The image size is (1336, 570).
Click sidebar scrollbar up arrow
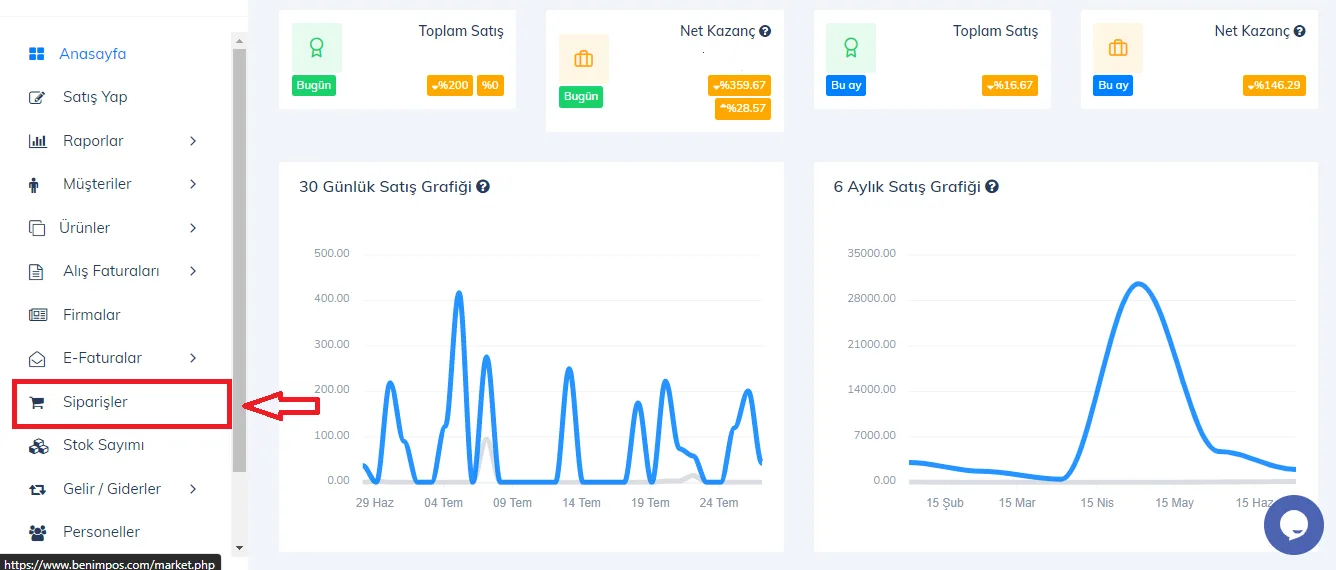pos(239,41)
